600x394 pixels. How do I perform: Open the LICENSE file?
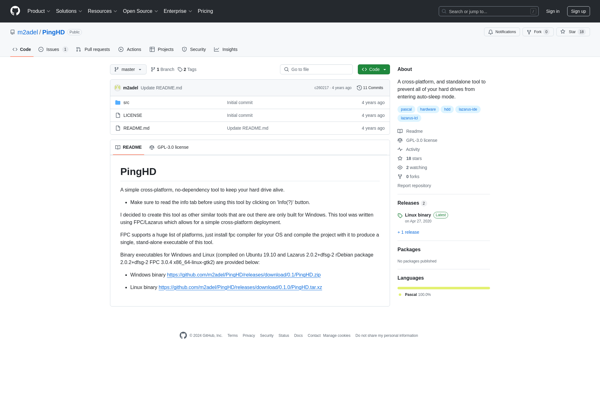point(132,115)
